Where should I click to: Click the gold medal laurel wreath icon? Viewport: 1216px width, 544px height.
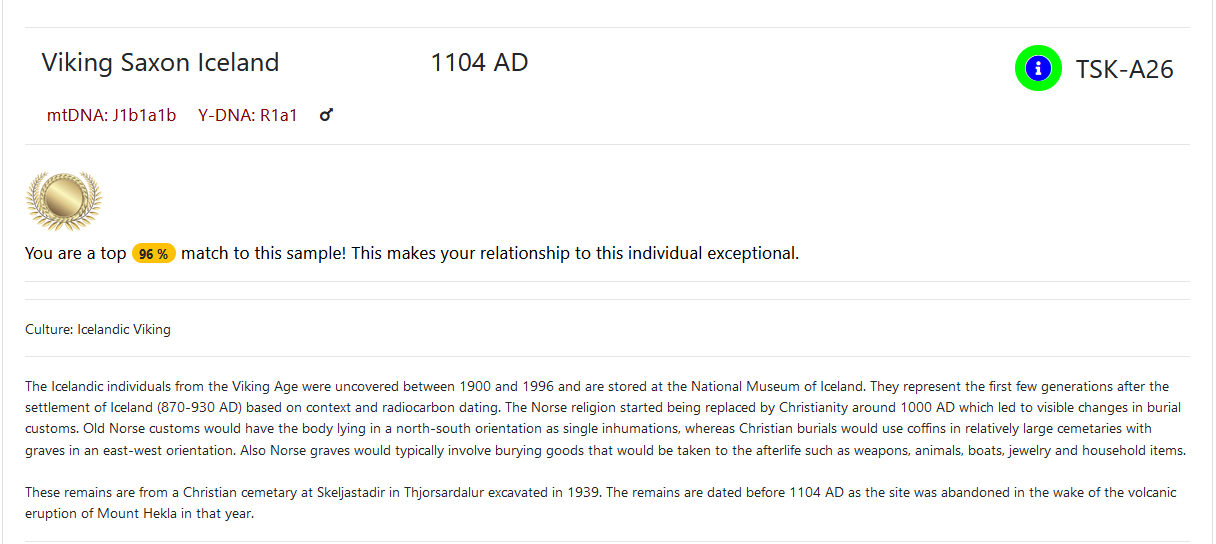point(63,200)
